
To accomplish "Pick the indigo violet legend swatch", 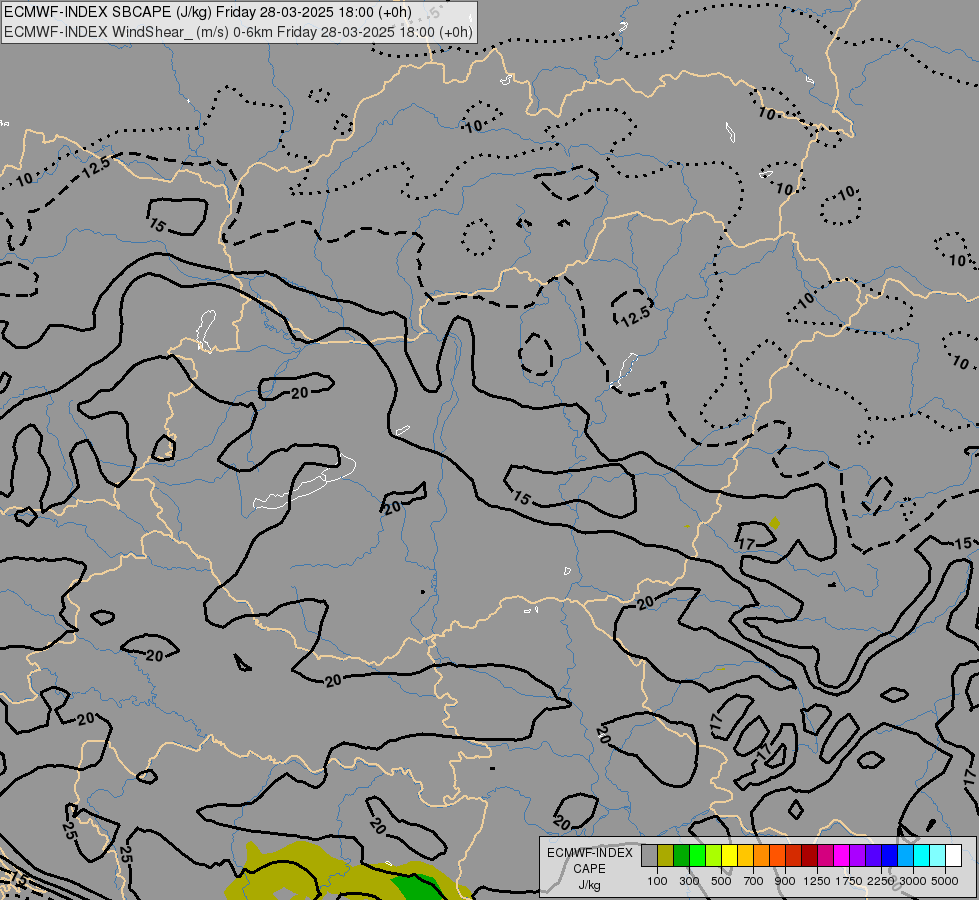I will coord(873,856).
